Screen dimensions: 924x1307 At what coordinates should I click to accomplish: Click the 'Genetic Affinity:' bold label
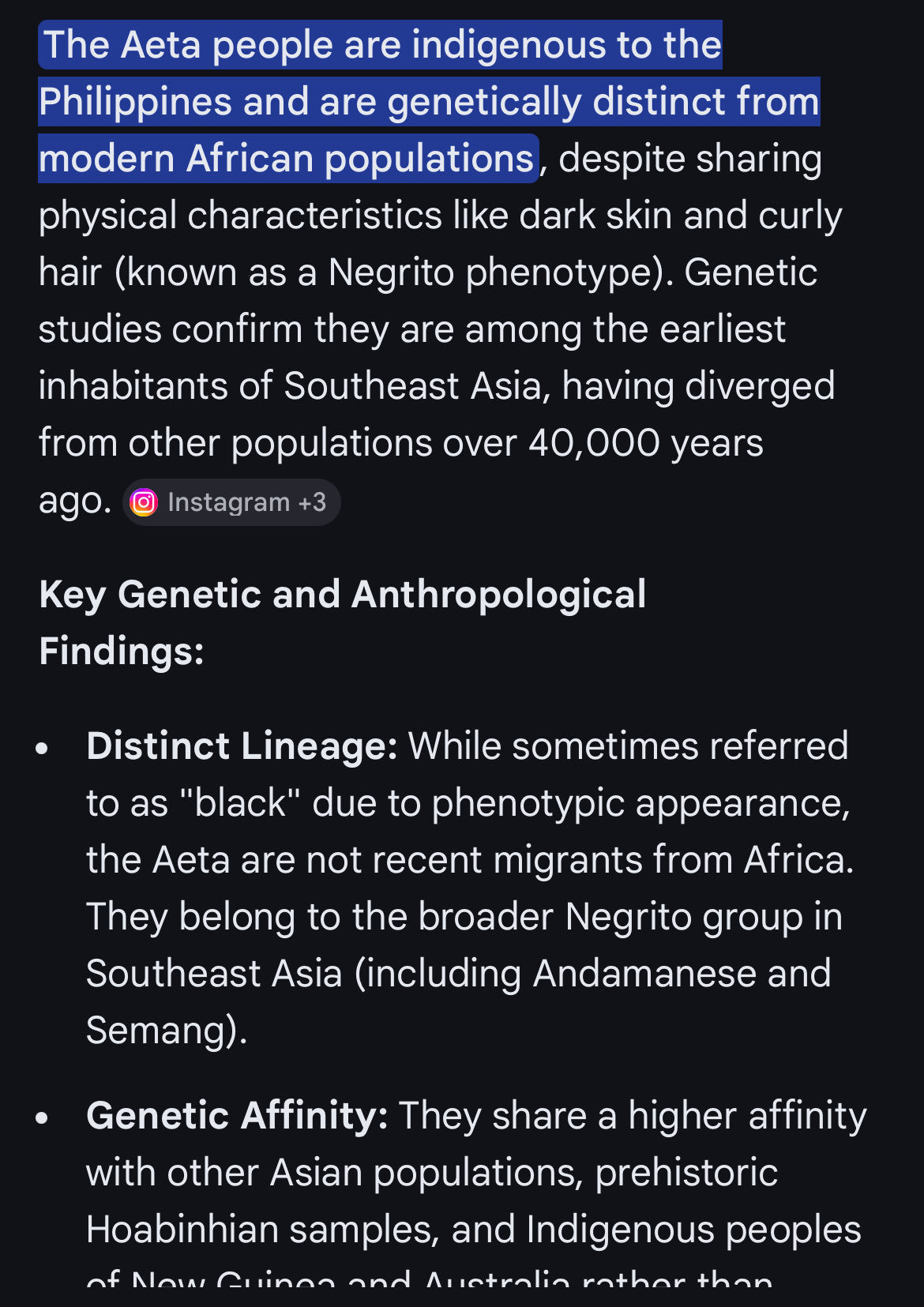236,1116
